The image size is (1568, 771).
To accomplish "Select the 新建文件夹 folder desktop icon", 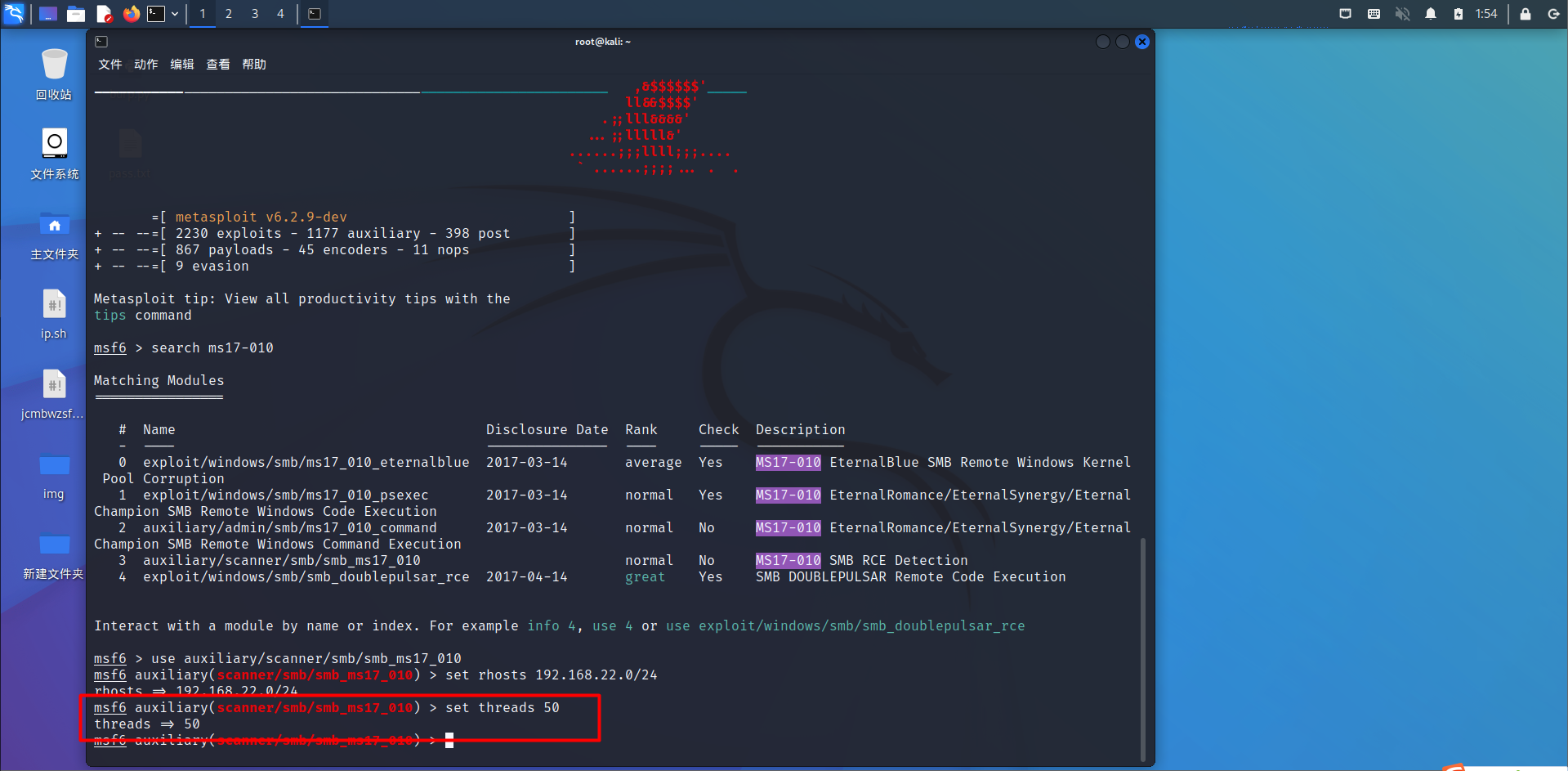I will click(54, 554).
